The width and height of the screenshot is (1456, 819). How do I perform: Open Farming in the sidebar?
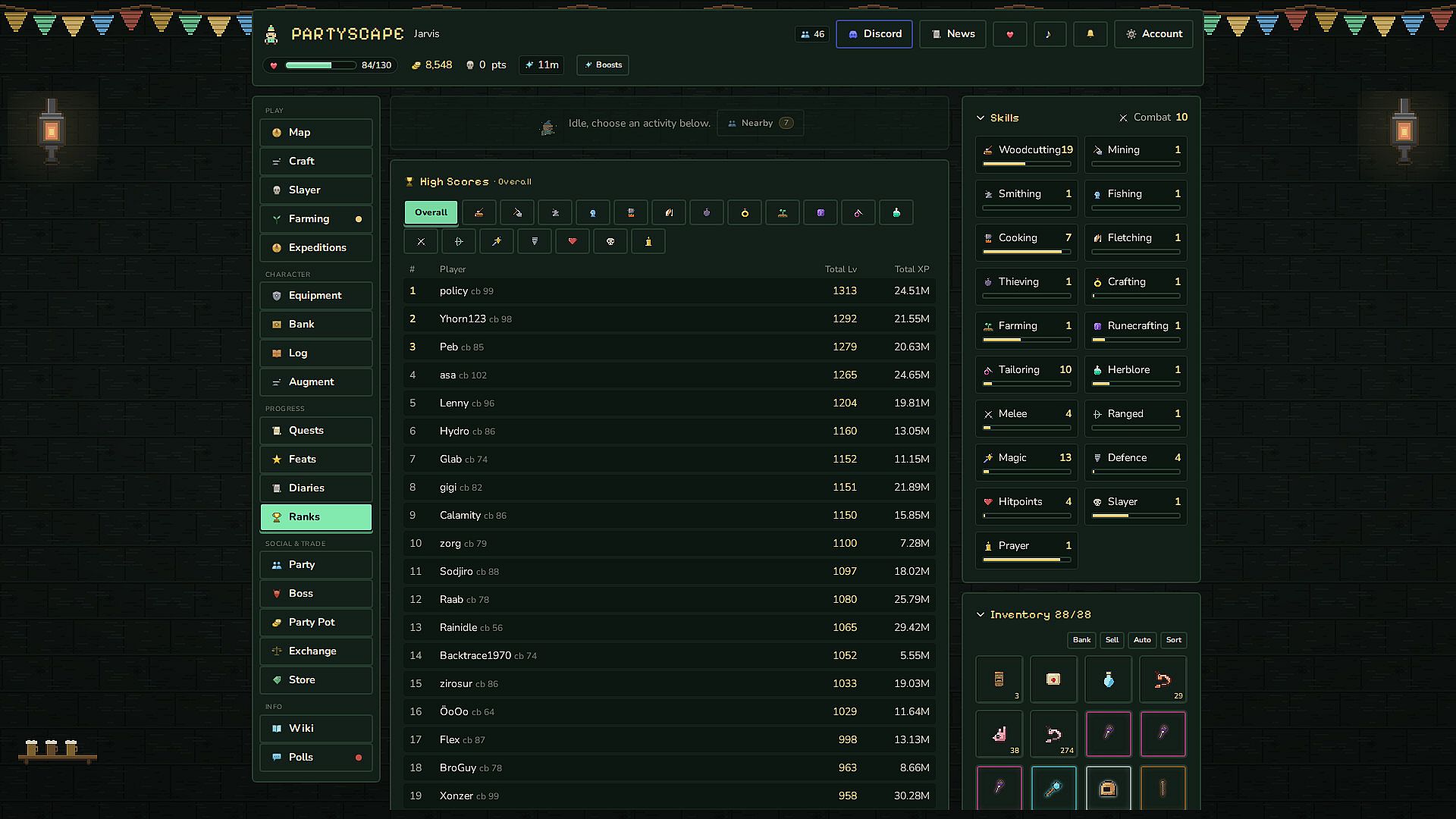coord(316,219)
